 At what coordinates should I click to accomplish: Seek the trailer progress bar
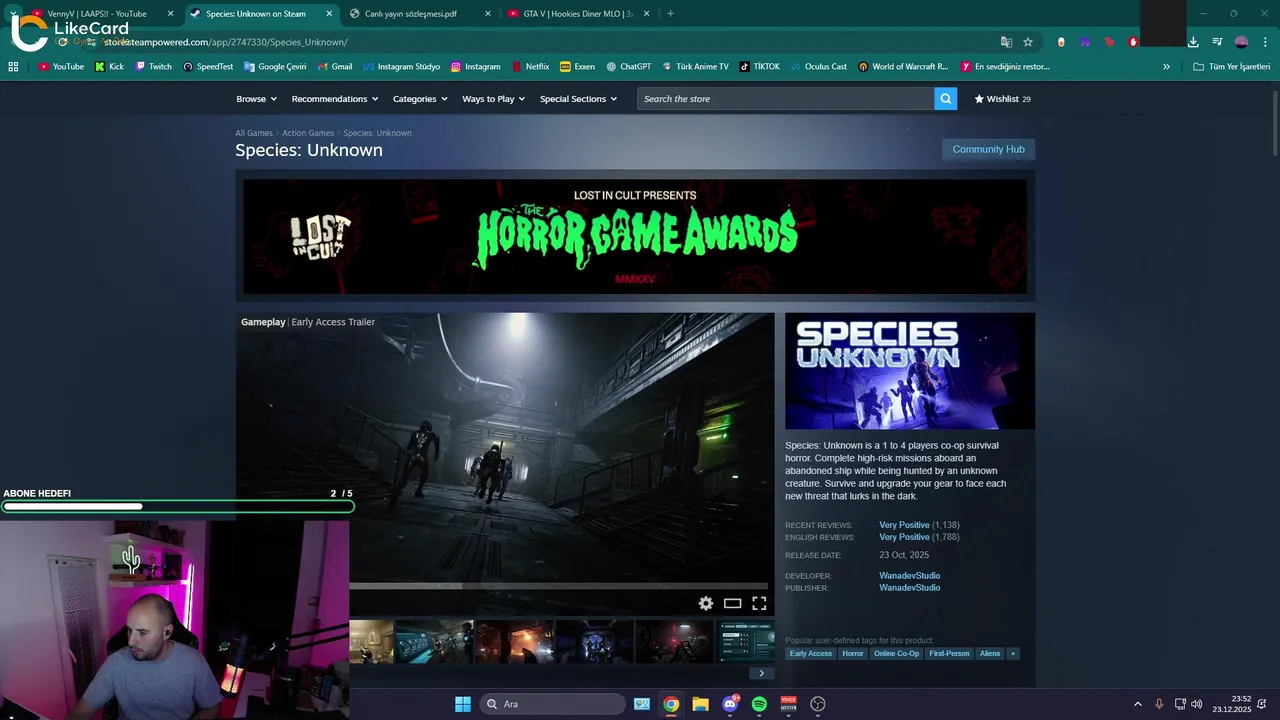pyautogui.click(x=559, y=586)
